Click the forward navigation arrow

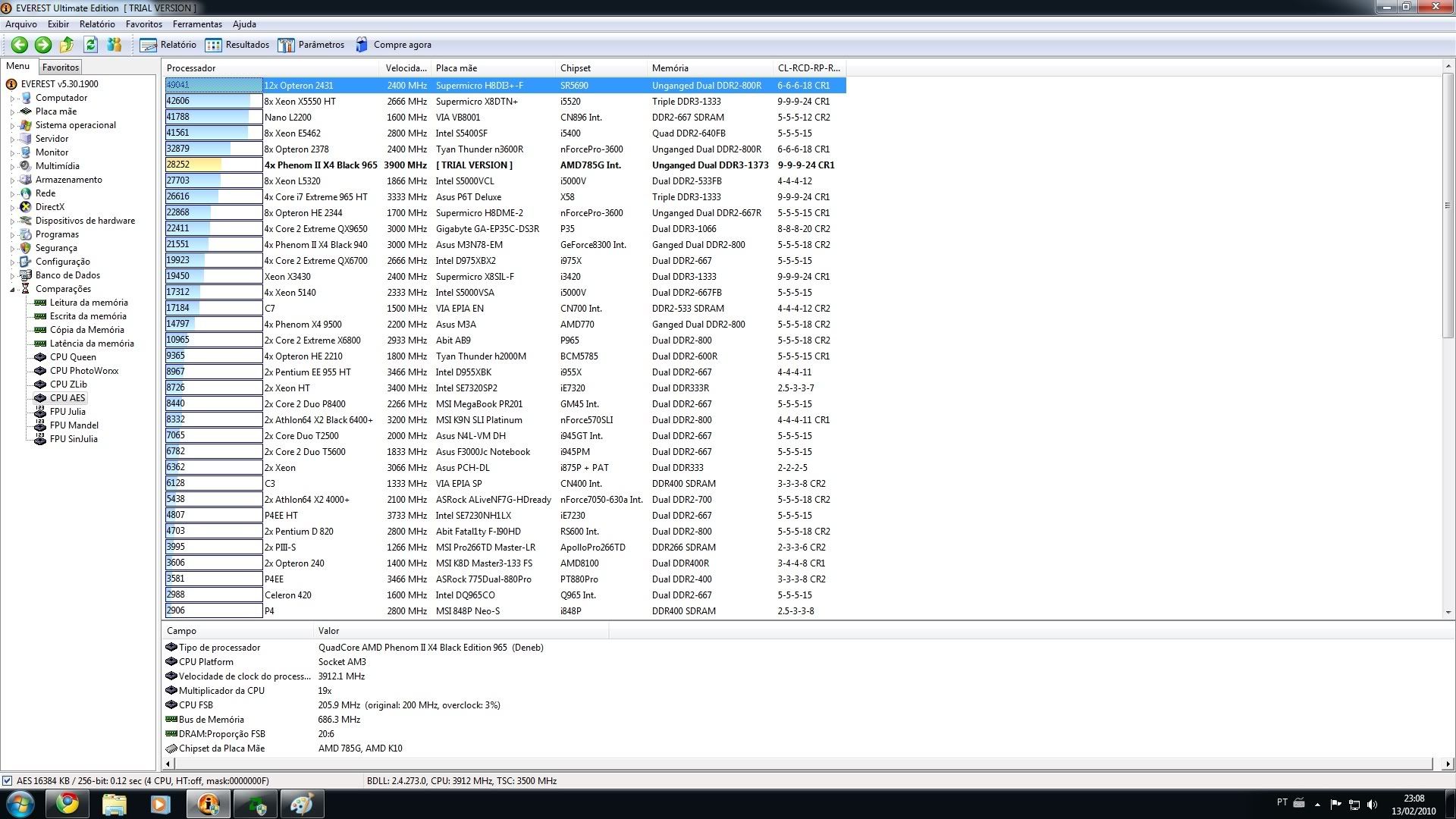coord(42,45)
